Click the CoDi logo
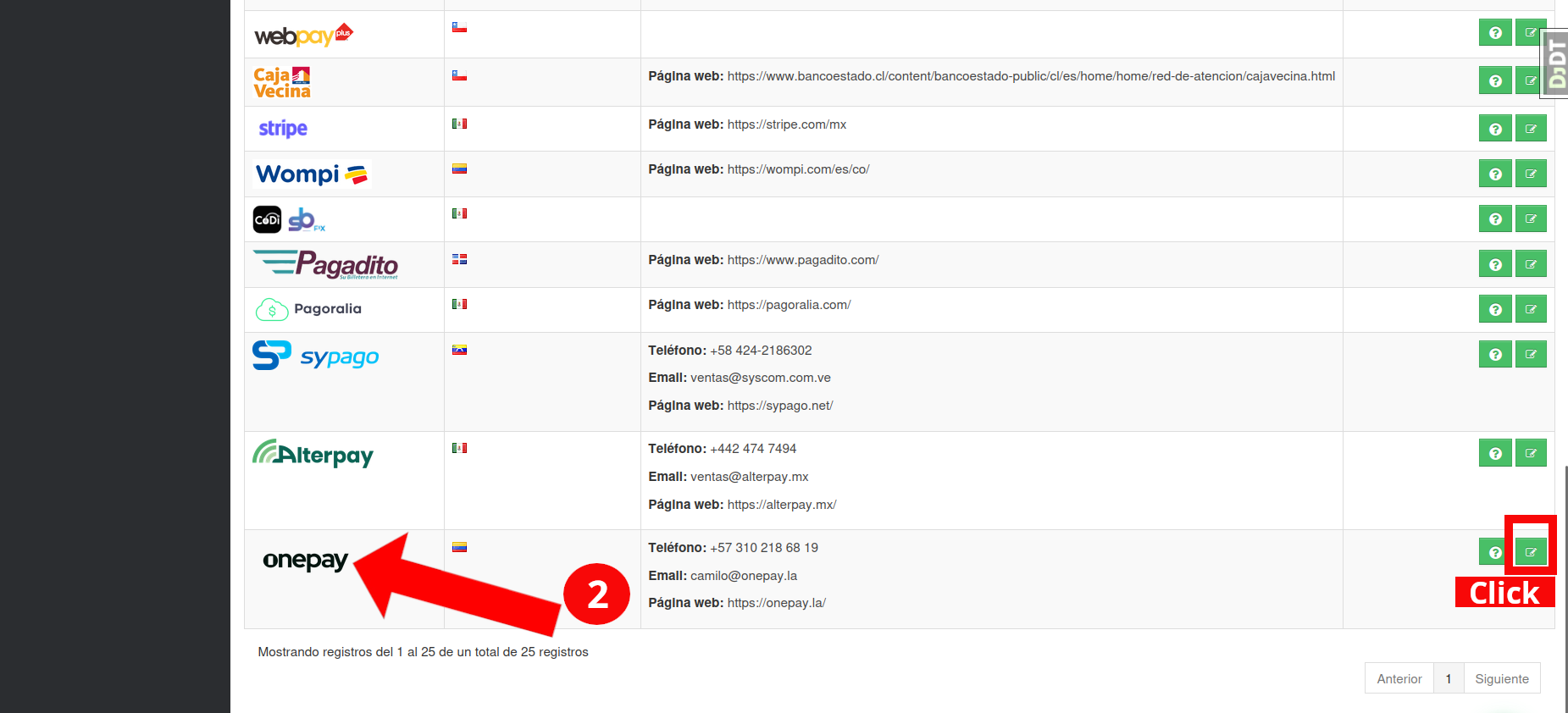 coord(289,219)
